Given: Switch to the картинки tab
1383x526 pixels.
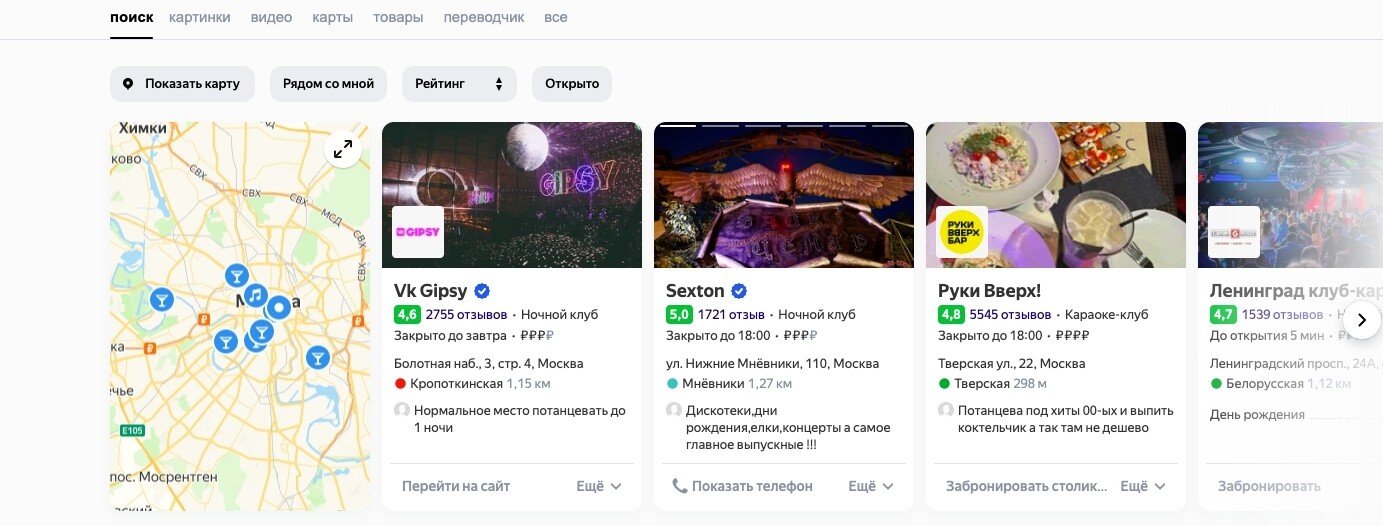Looking at the screenshot, I should point(200,17).
